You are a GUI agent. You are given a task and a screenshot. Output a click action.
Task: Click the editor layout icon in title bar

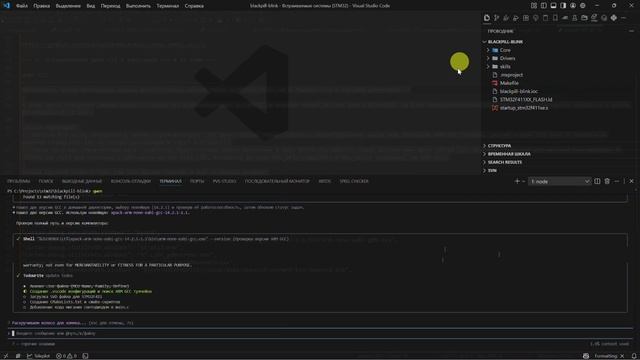(x=534, y=6)
